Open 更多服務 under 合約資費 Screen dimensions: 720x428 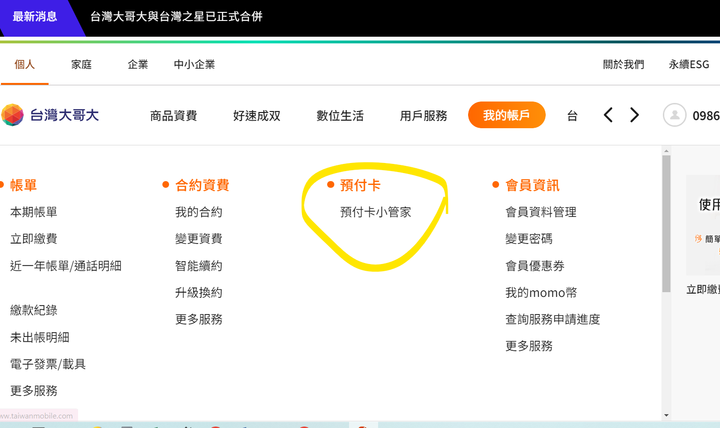[x=198, y=319]
